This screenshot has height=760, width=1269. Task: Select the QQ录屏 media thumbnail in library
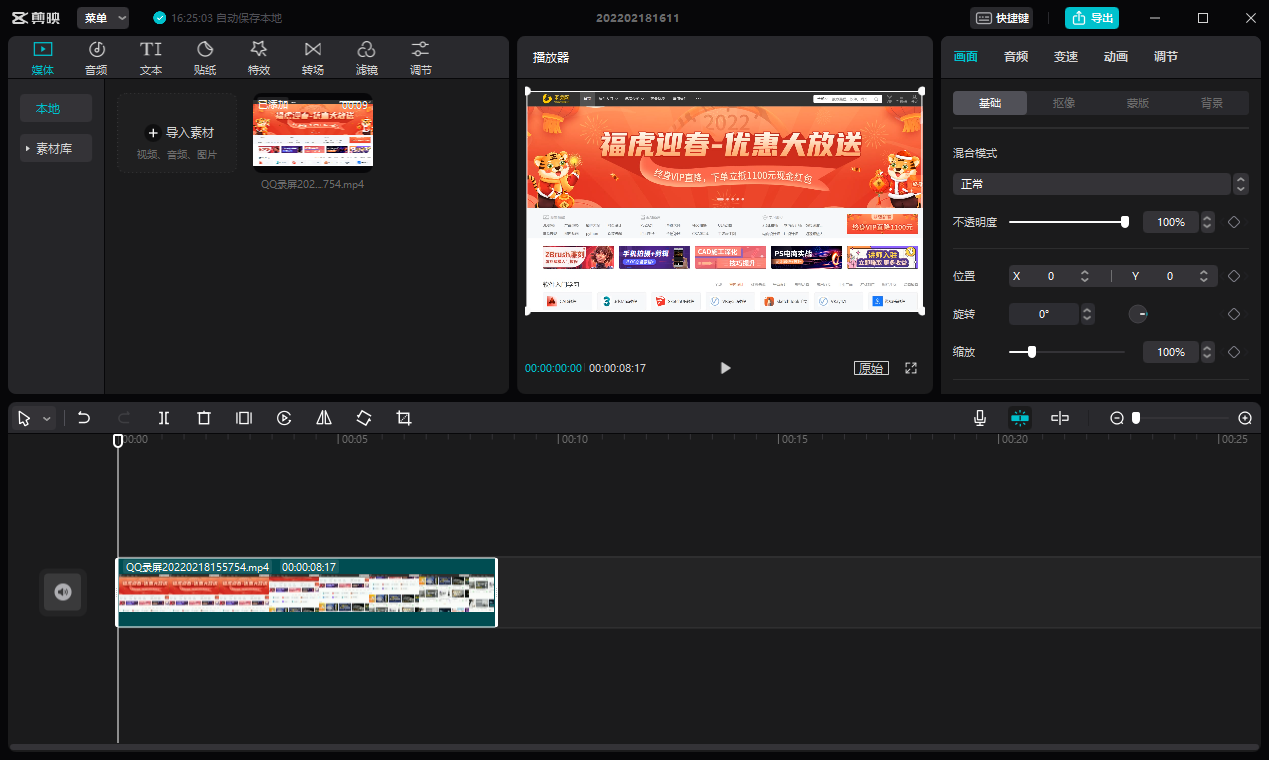click(313, 131)
